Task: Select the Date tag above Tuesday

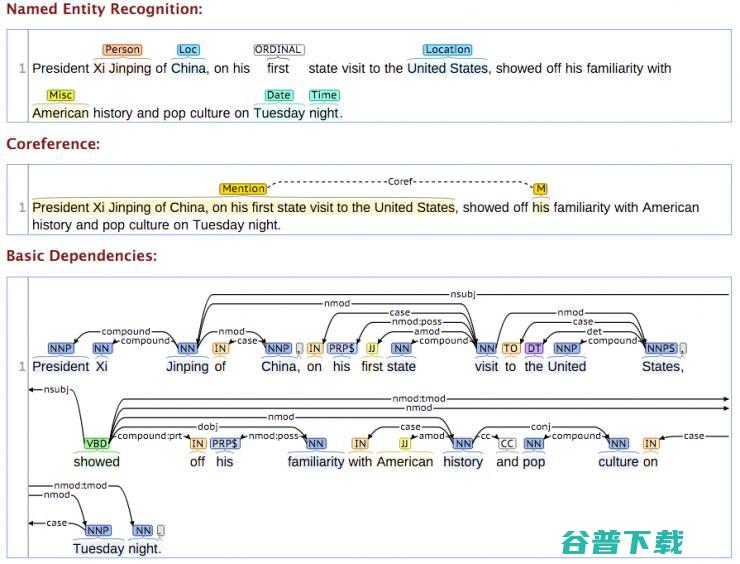Action: click(278, 95)
